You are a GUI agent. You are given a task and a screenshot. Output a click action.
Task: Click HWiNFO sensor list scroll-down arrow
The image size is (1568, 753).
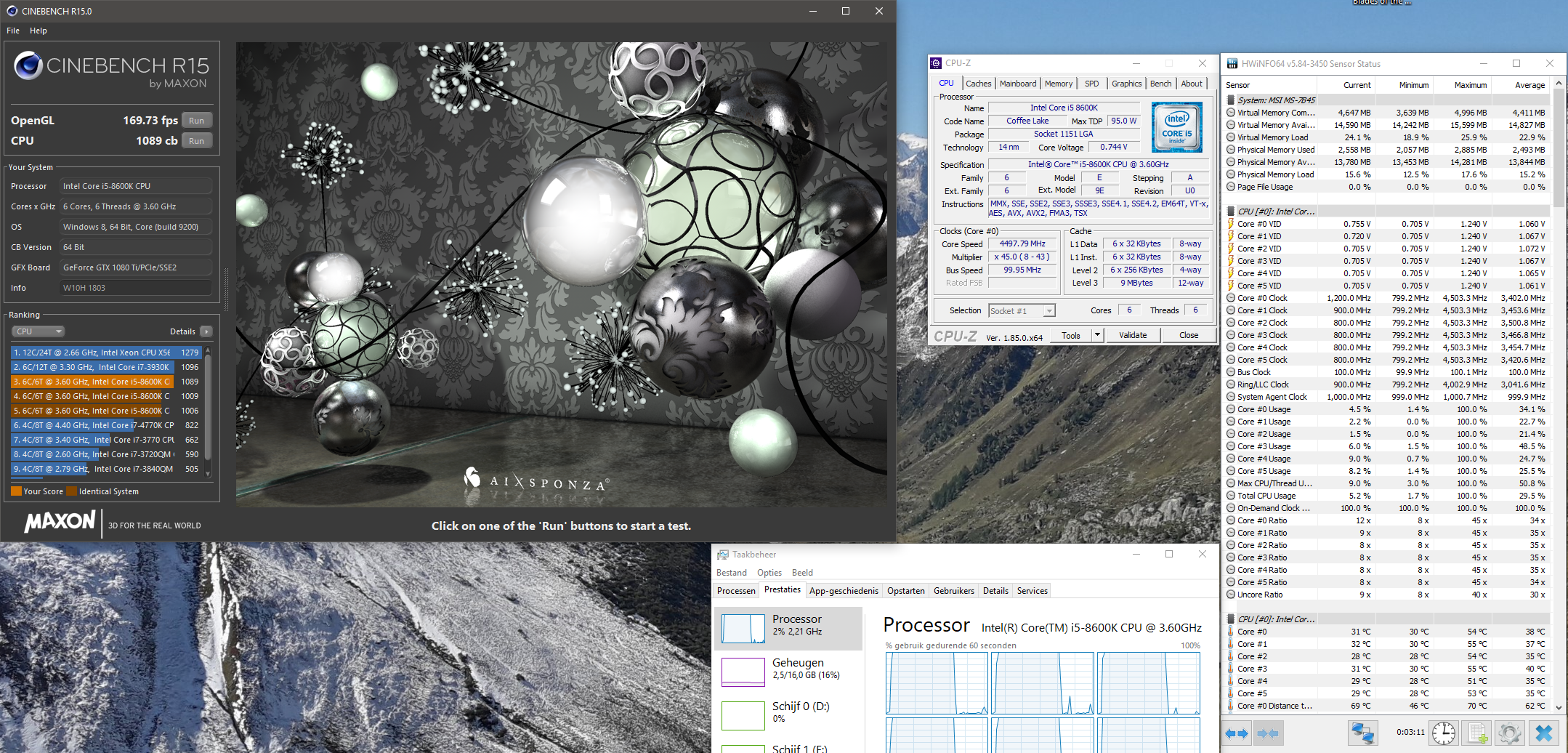(x=1559, y=707)
